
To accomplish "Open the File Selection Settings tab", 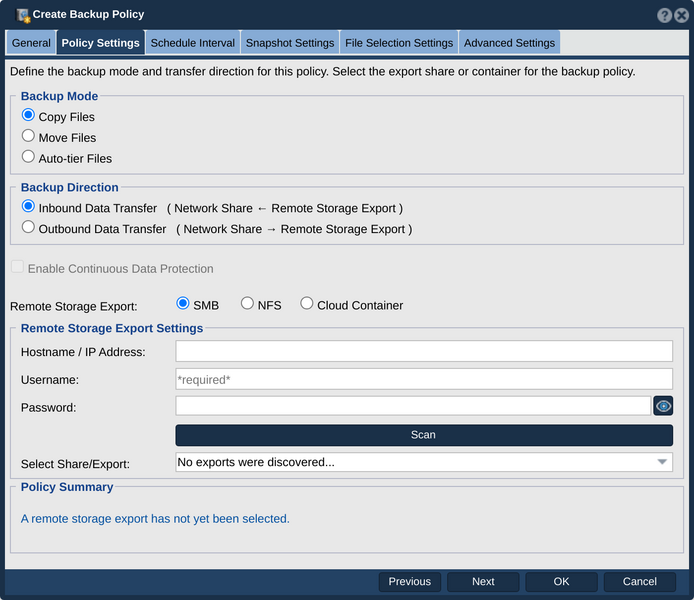I will pyautogui.click(x=399, y=43).
